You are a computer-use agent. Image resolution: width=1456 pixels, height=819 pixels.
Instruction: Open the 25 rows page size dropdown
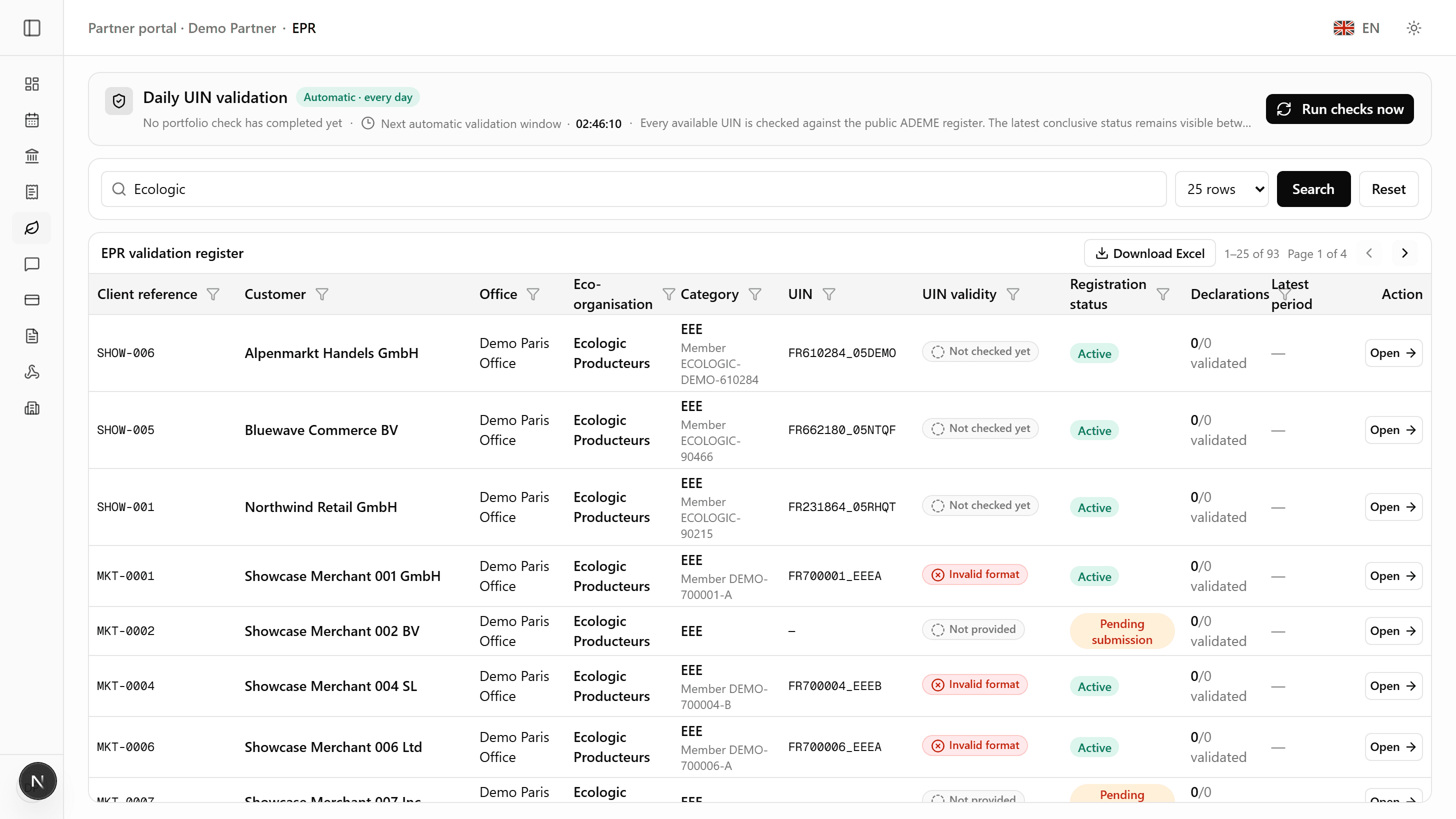click(1221, 189)
